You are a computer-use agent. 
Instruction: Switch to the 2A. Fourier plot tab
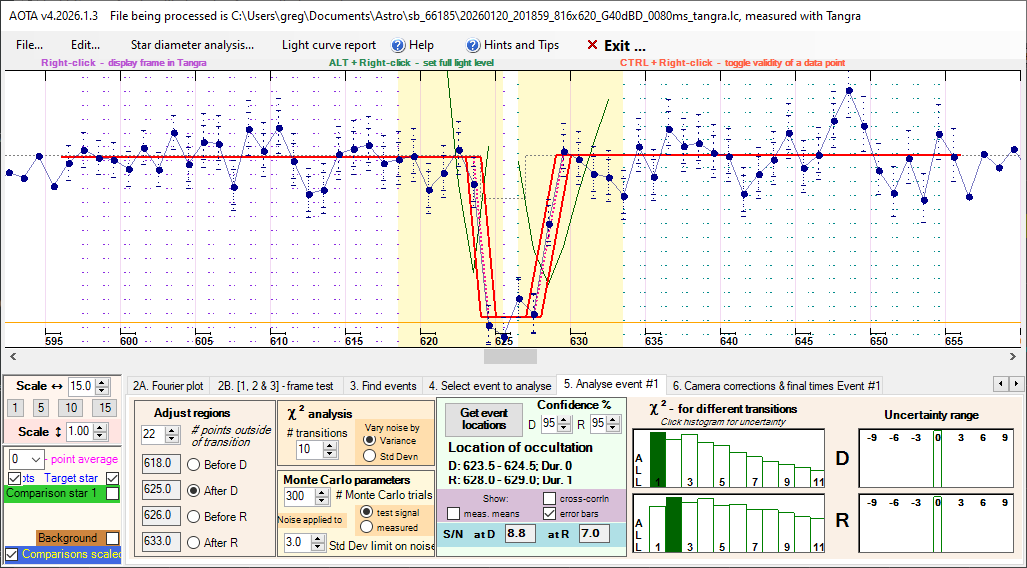(167, 385)
